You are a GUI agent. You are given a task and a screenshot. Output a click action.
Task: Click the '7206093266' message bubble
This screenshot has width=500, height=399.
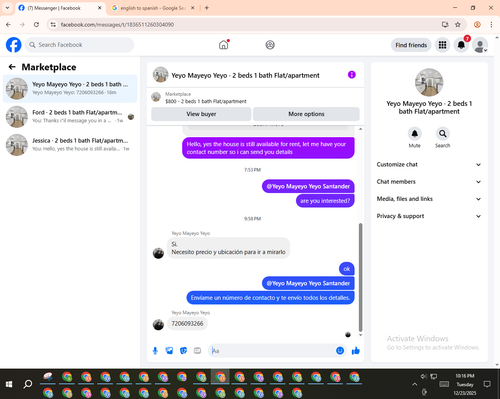(x=187, y=324)
